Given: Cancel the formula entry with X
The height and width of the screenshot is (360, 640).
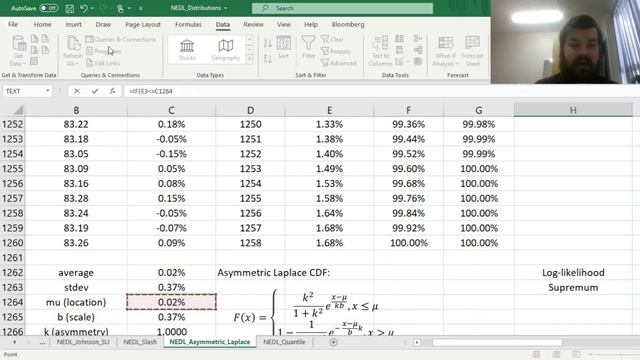Looking at the screenshot, I should pos(77,91).
